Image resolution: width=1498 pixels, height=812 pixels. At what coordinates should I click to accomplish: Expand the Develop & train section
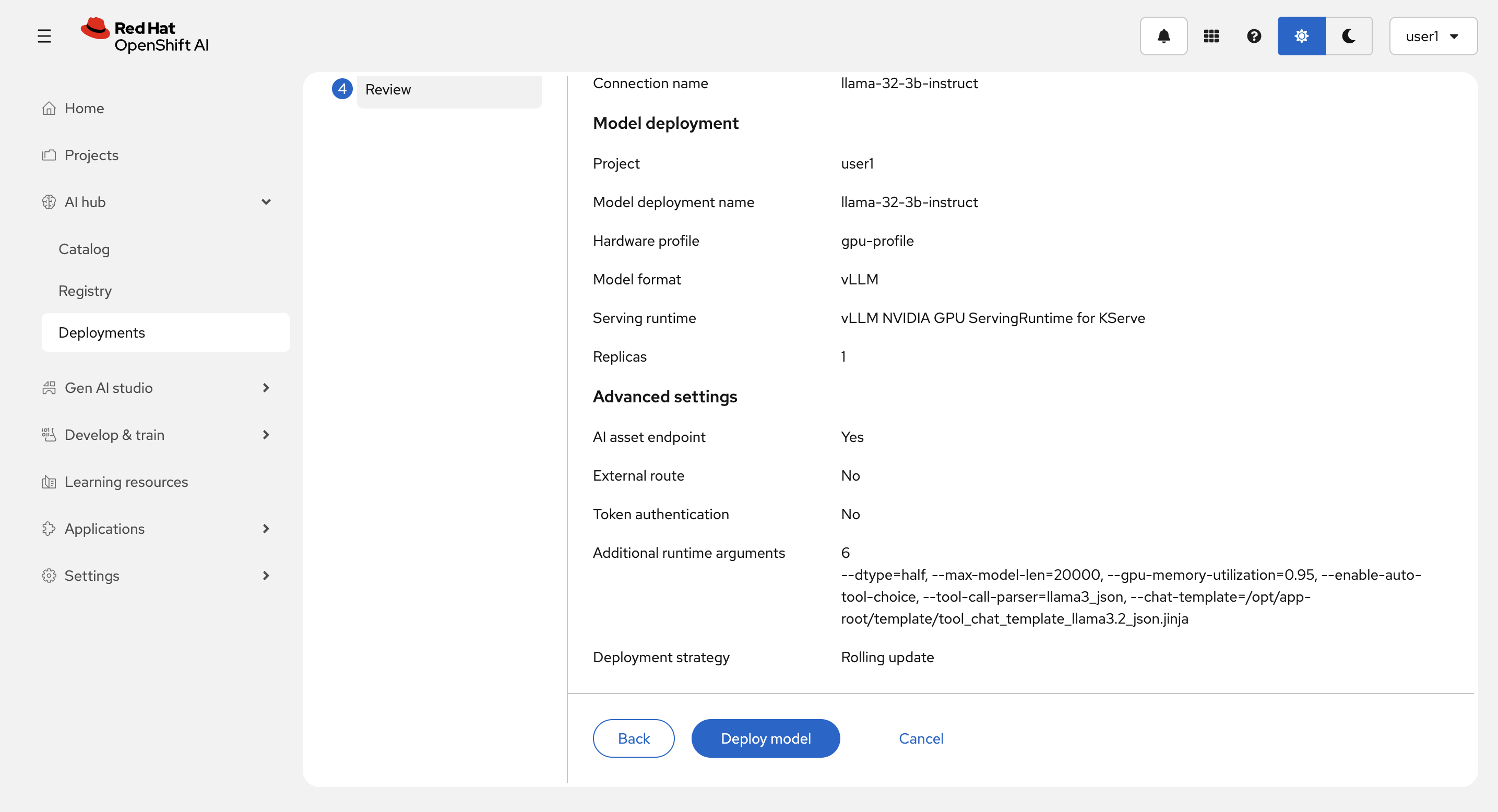[266, 435]
